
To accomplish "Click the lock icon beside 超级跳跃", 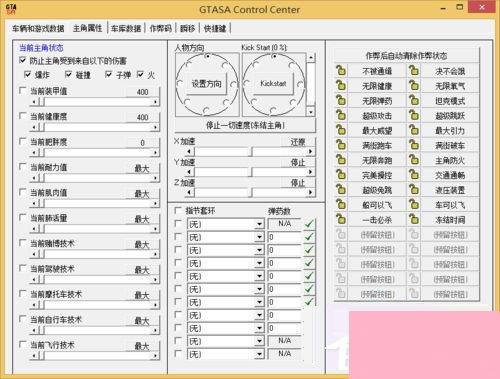I will [x=414, y=115].
